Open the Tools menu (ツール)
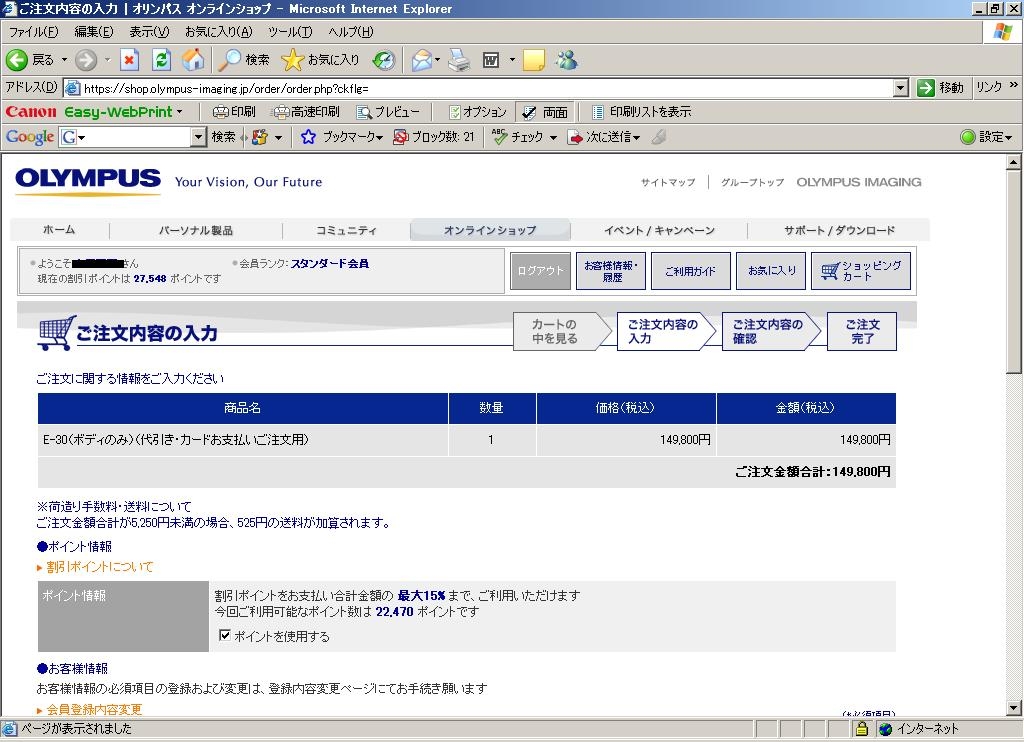This screenshot has width=1024, height=742. click(x=290, y=31)
